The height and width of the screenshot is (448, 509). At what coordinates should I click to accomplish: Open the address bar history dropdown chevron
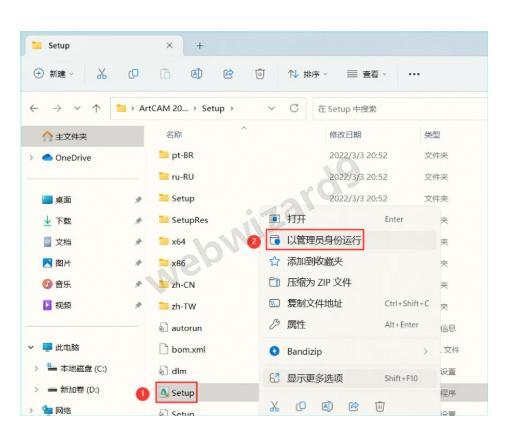point(272,108)
